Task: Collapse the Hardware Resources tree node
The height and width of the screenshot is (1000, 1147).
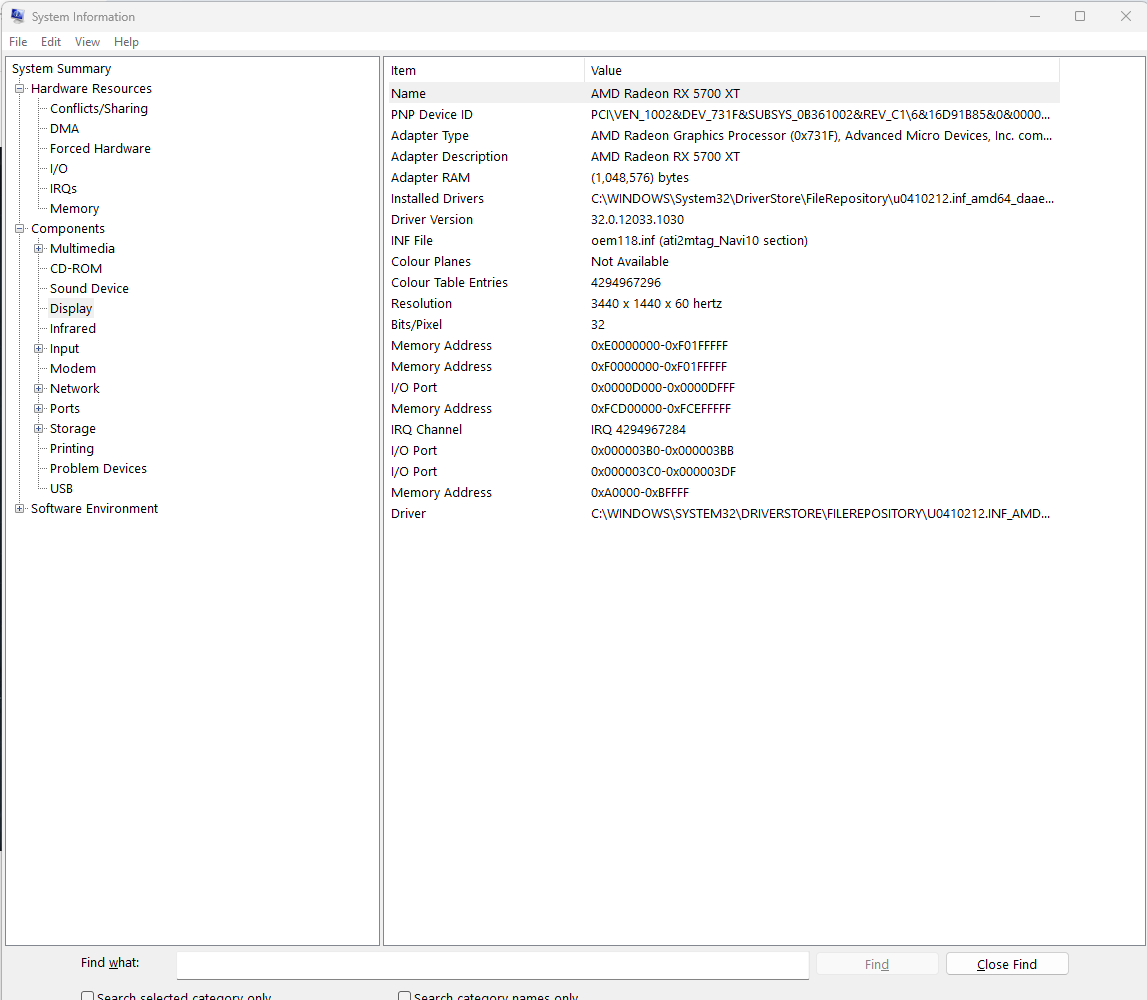Action: [x=20, y=89]
